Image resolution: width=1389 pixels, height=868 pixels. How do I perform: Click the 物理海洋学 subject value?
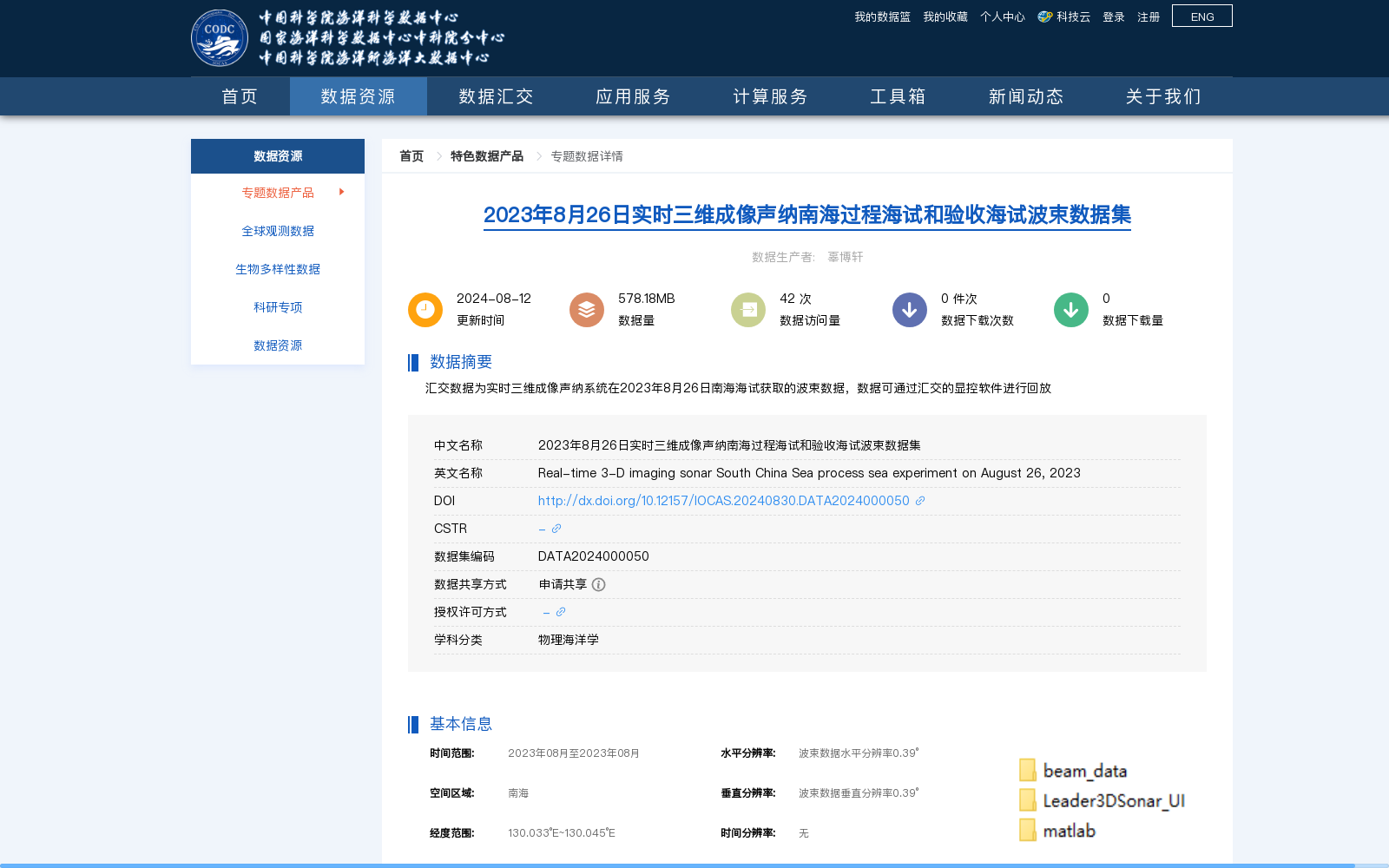tap(569, 640)
